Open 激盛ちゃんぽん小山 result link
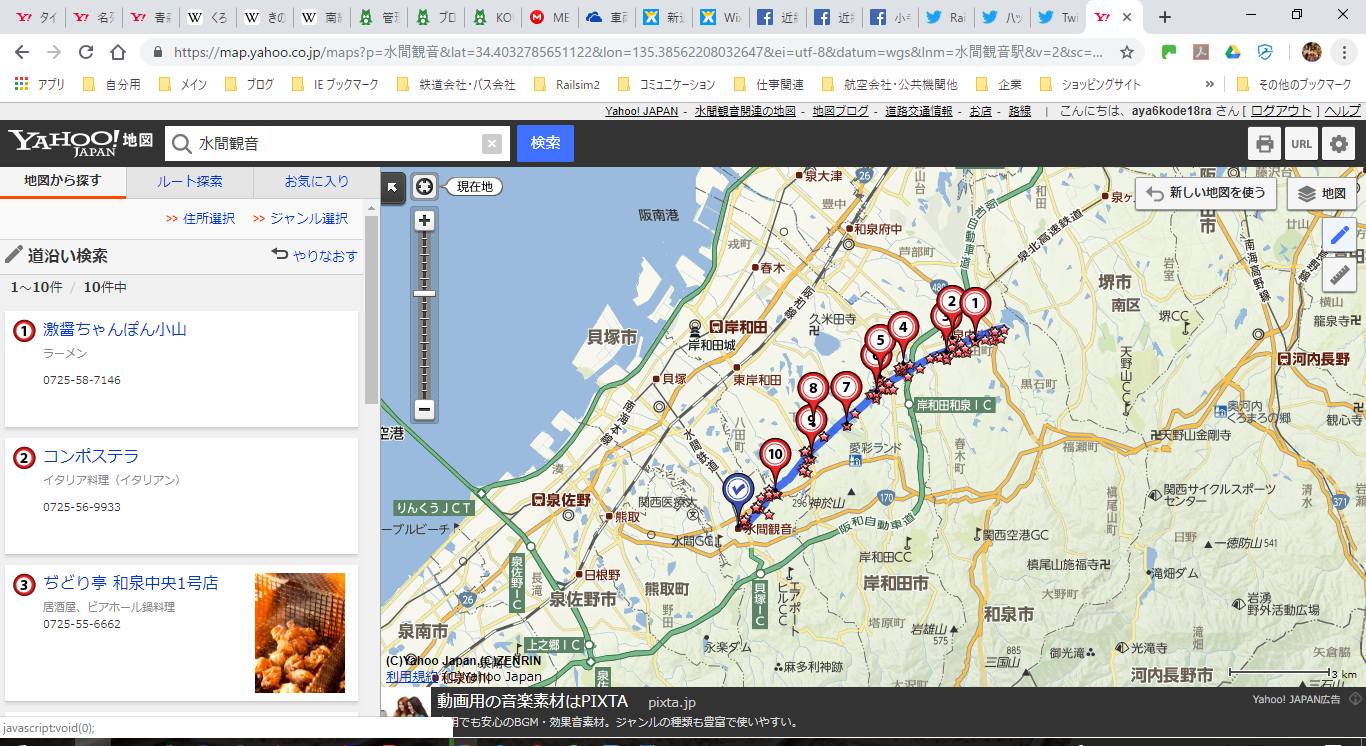 (114, 329)
